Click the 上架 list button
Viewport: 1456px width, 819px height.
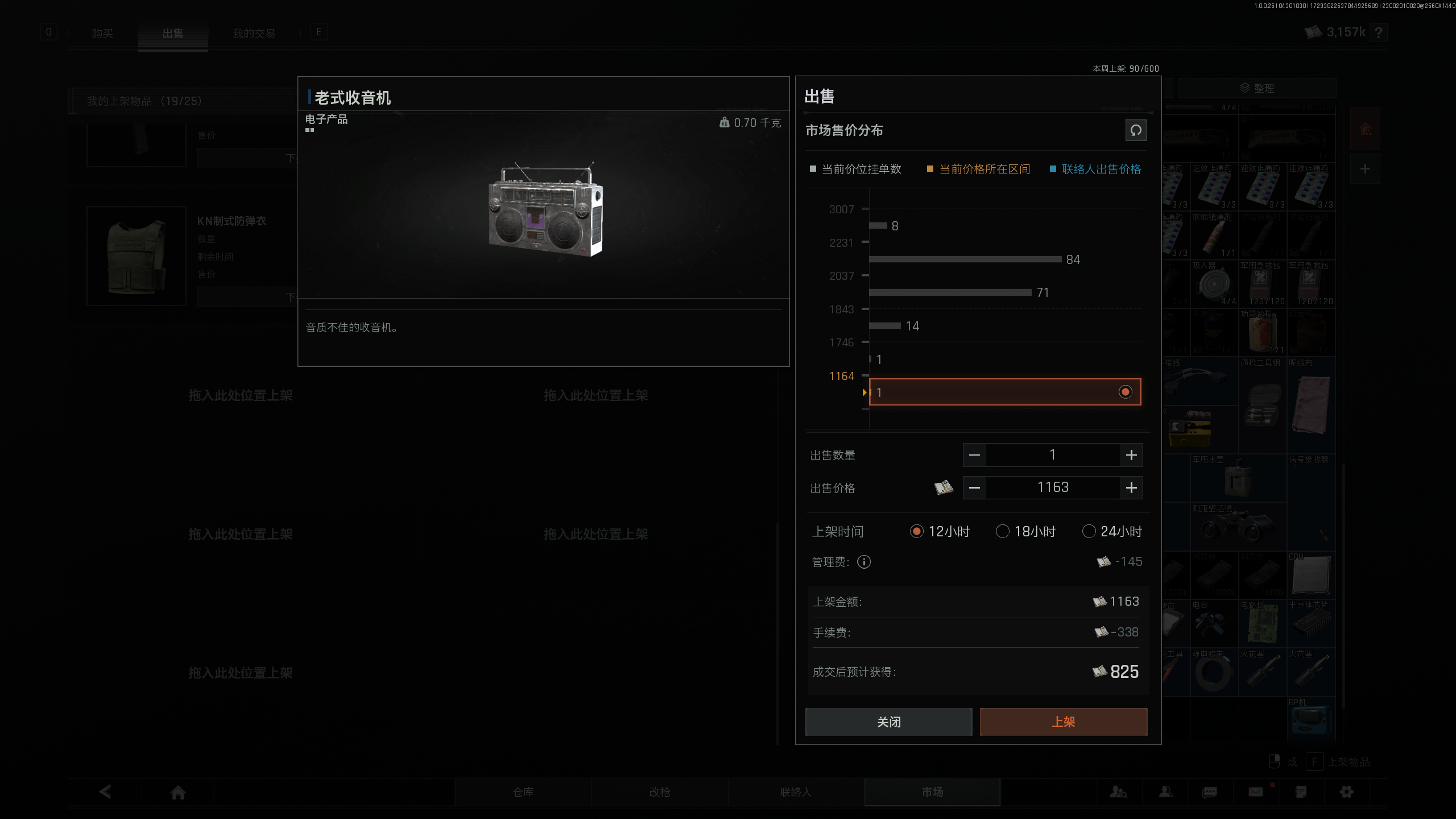tap(1063, 722)
